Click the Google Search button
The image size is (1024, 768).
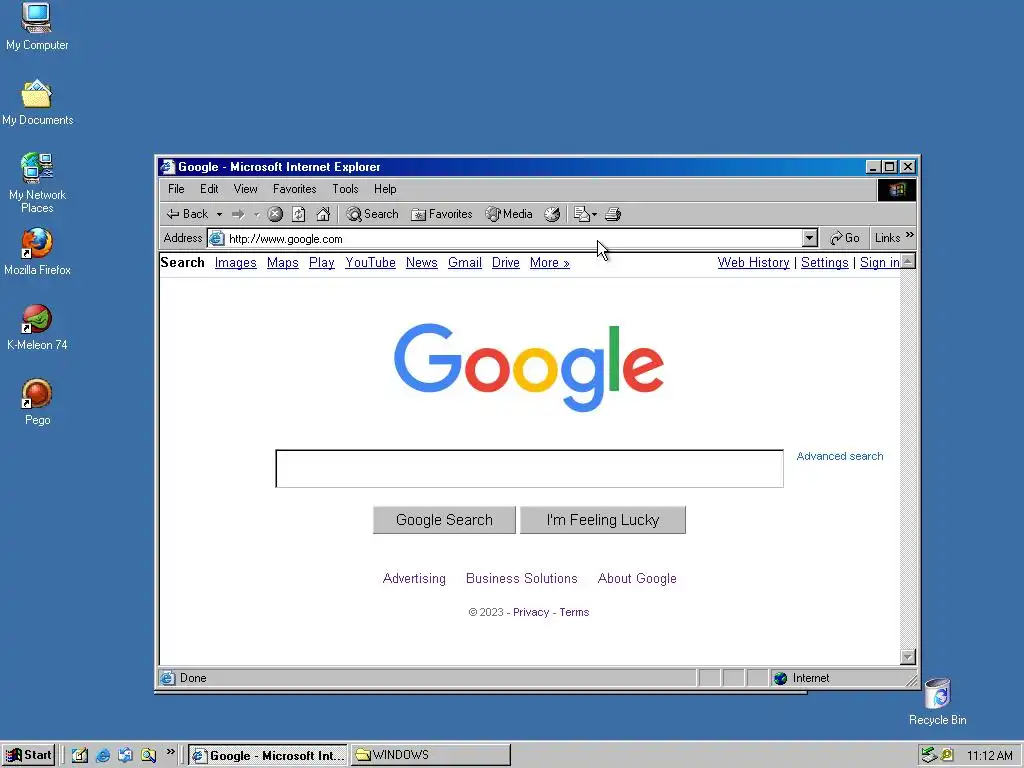click(444, 520)
